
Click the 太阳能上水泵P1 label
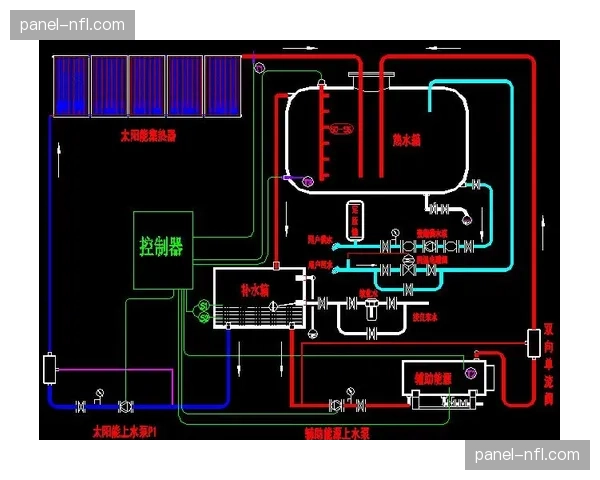coord(127,432)
